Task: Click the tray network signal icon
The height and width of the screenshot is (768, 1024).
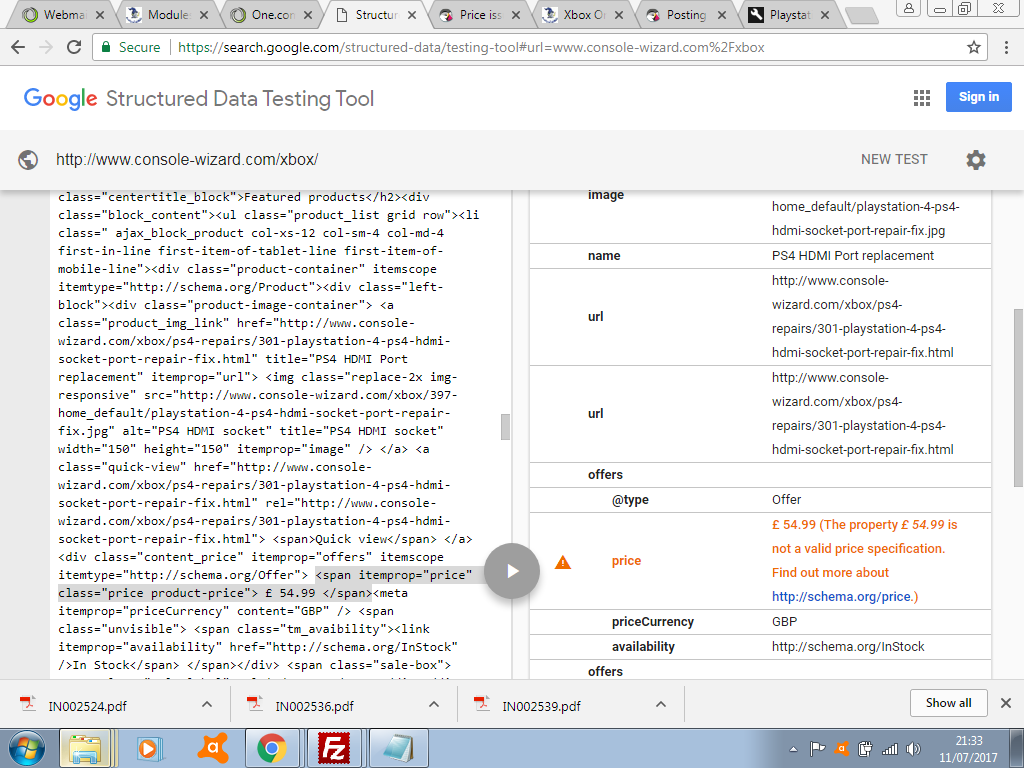Action: [889, 749]
